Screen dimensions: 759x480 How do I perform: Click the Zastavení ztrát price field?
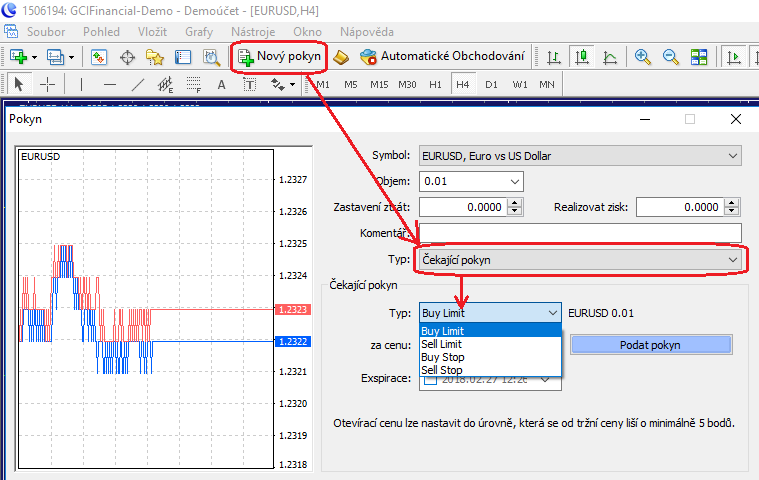[463, 207]
